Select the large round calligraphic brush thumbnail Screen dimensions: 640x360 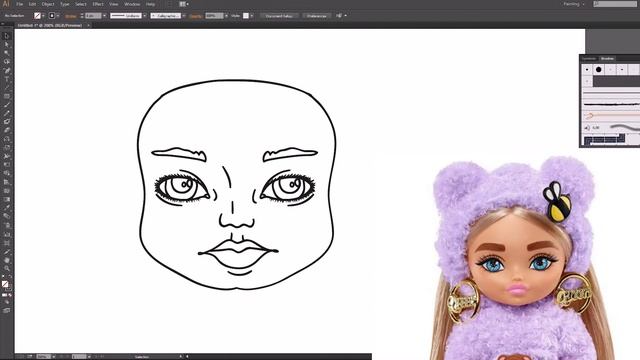pos(598,69)
